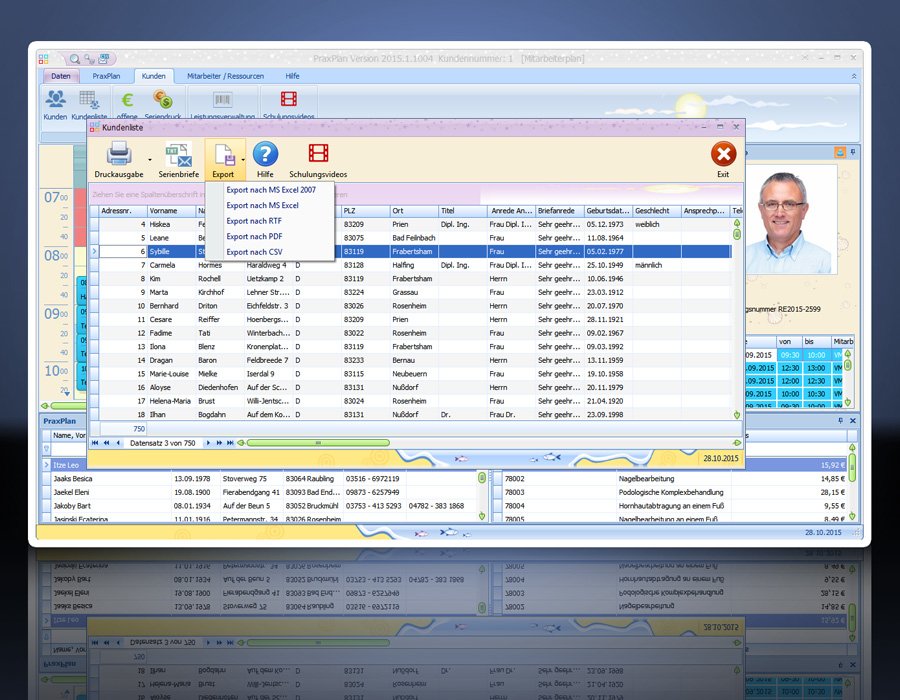
Task: Click the green horizontal scrollbar thumb in Kundenliste
Action: click(x=318, y=443)
